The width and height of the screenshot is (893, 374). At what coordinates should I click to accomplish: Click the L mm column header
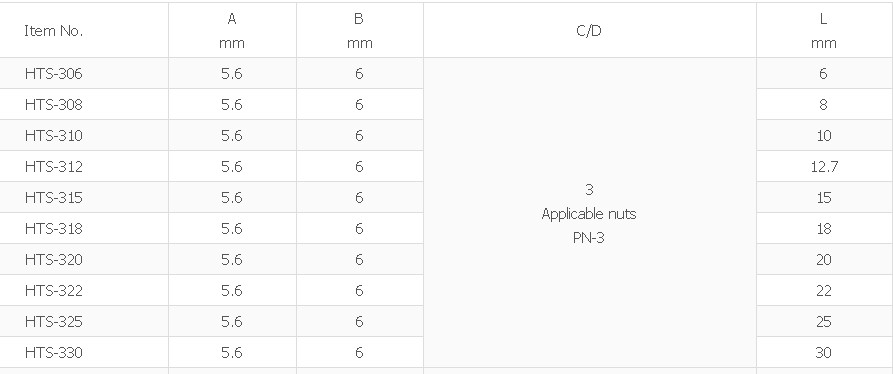tap(824, 31)
